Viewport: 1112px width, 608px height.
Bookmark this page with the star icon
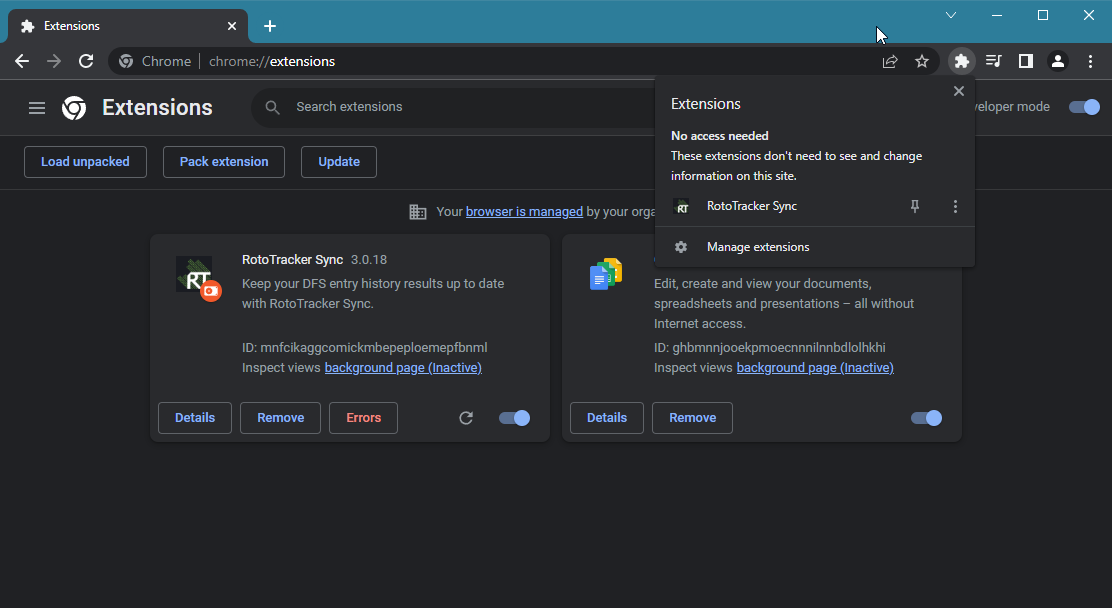[922, 62]
